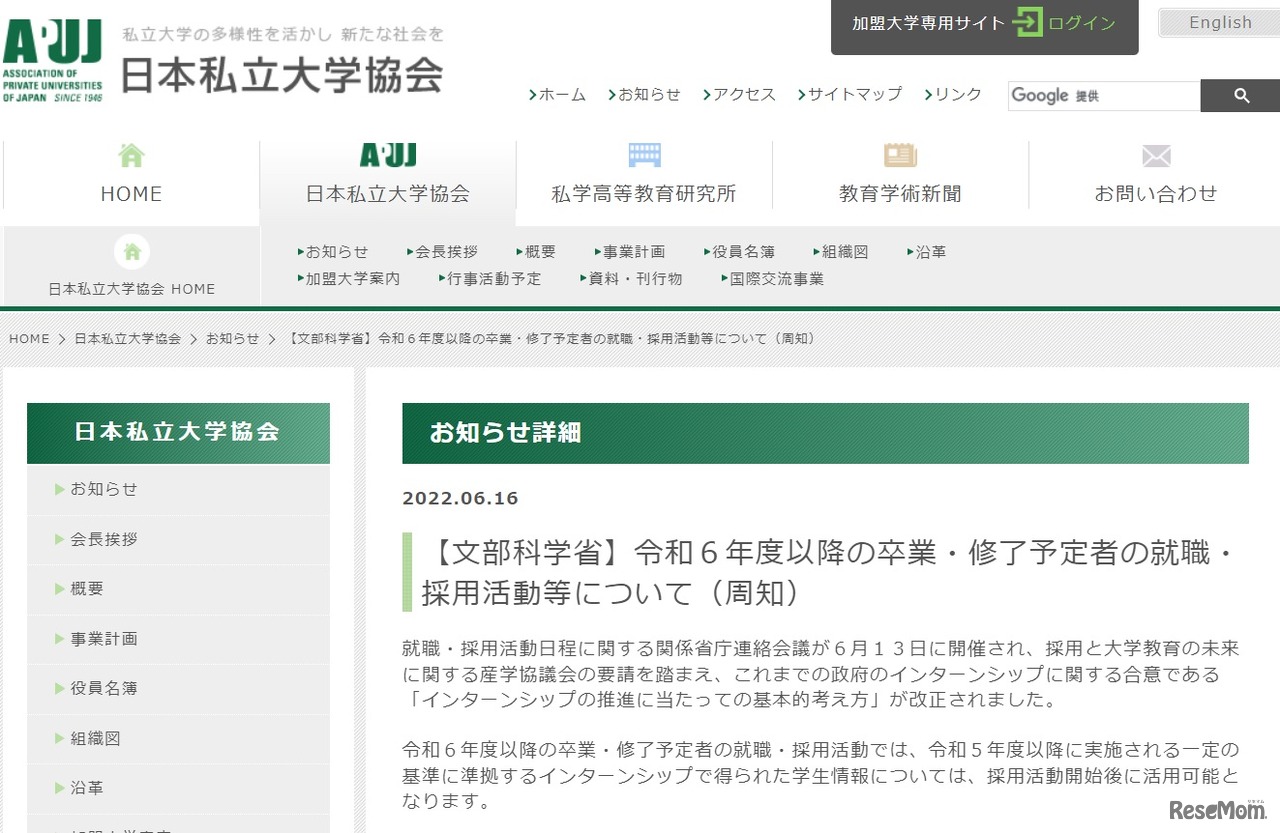
Task: Click the green login arrow icon
Action: click(1027, 23)
